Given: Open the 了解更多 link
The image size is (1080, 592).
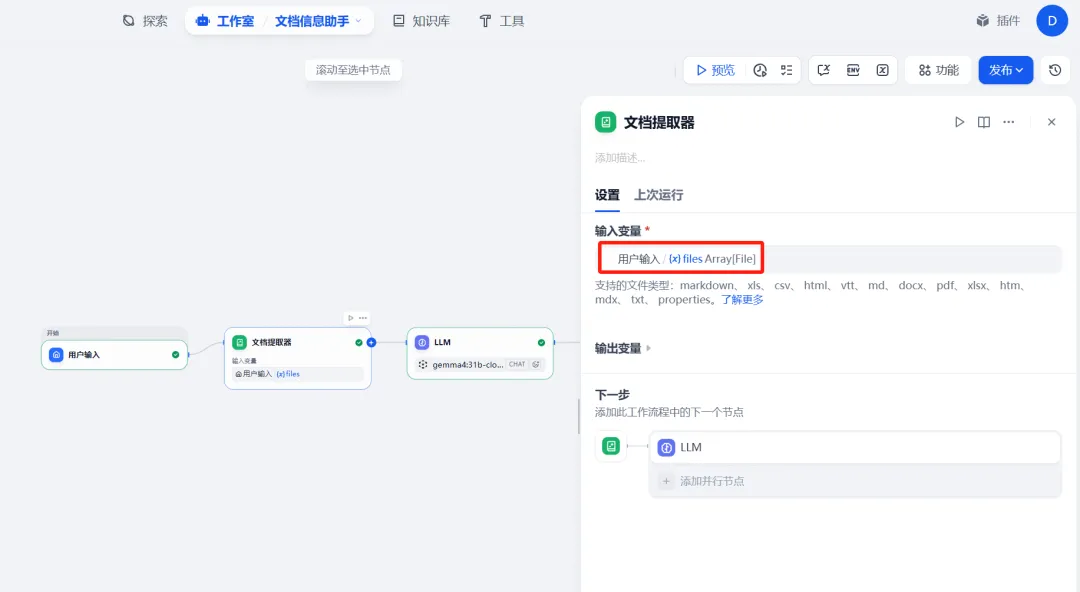Looking at the screenshot, I should click(x=742, y=300).
